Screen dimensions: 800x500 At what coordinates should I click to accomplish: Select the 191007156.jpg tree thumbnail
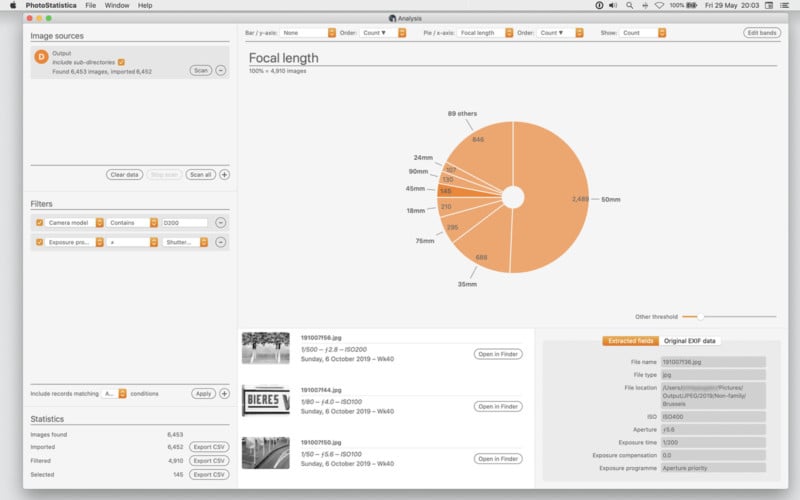(x=265, y=348)
